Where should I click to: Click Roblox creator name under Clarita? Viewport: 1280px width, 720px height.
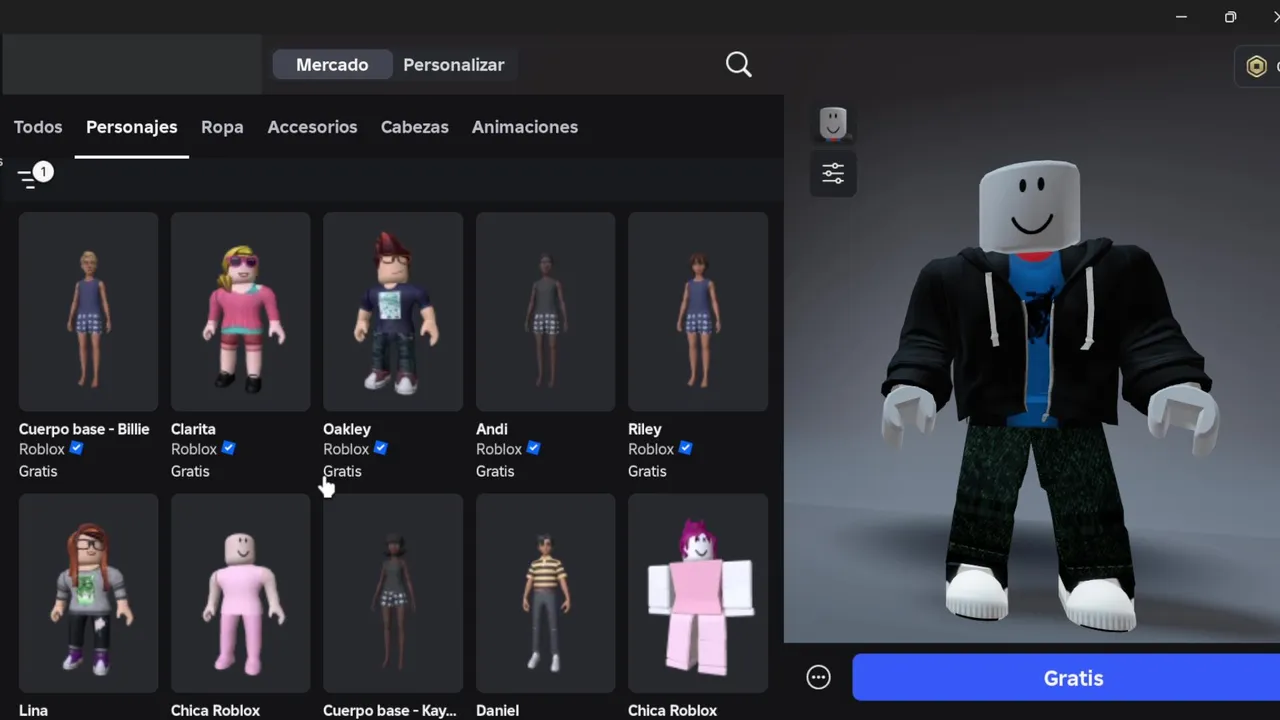(194, 449)
